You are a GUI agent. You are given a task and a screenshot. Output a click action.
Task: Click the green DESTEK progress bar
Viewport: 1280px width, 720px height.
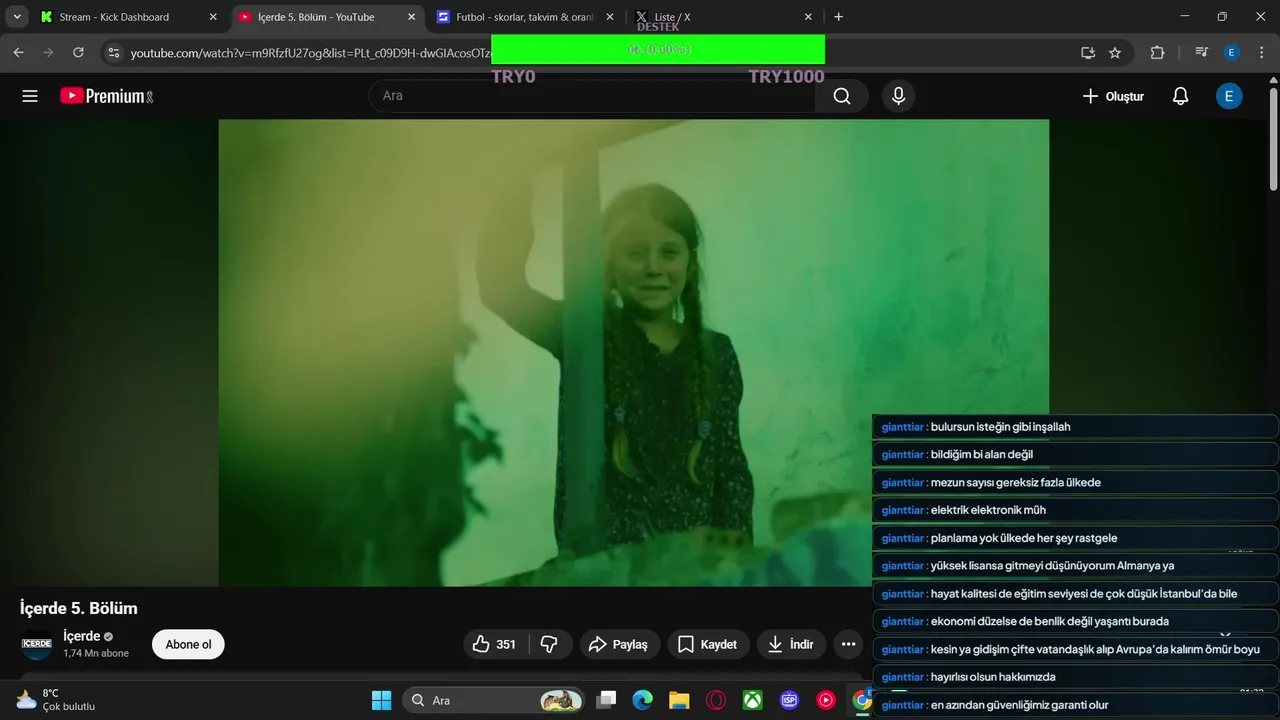658,49
